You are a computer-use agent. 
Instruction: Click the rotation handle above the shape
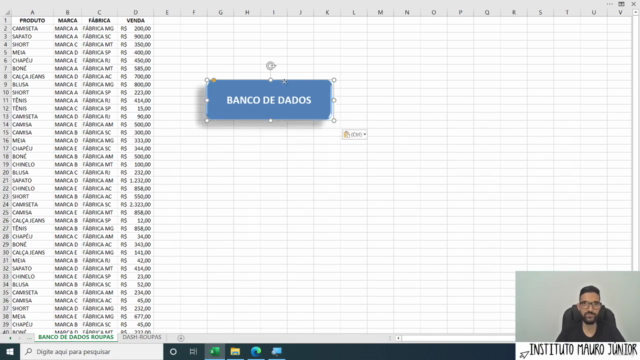(271, 66)
